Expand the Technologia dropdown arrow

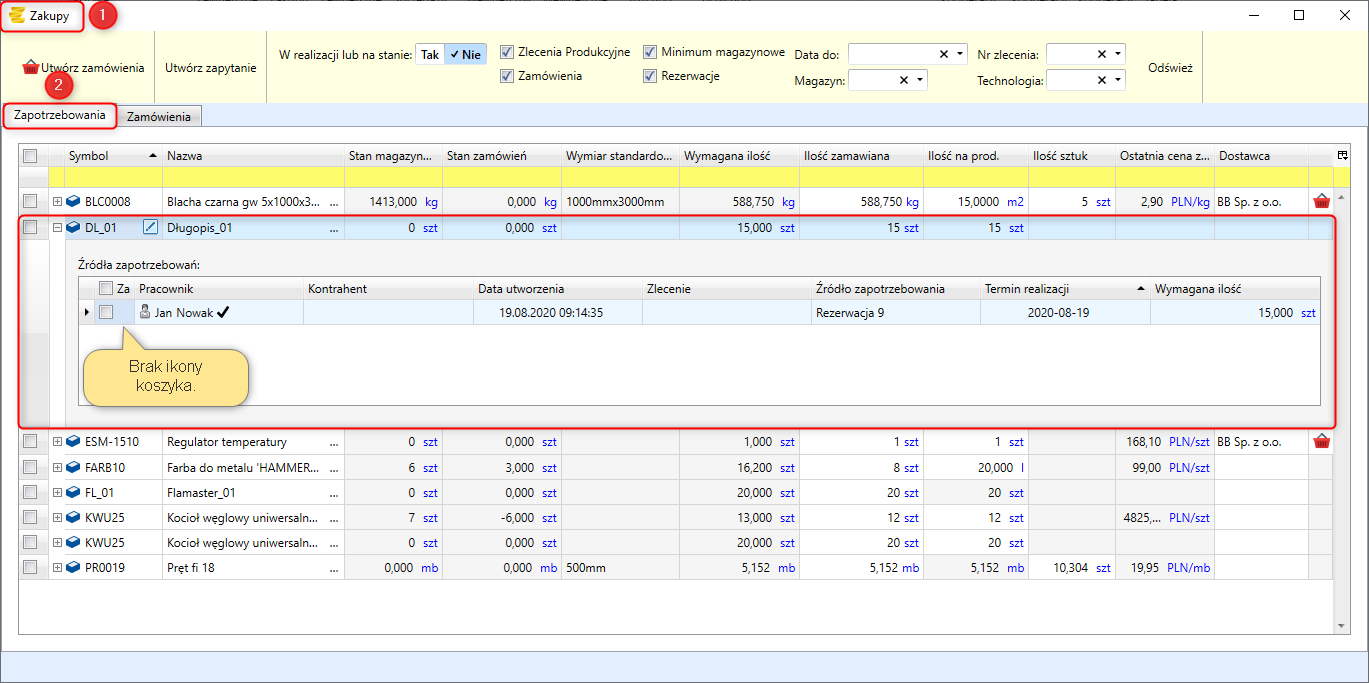click(1117, 80)
